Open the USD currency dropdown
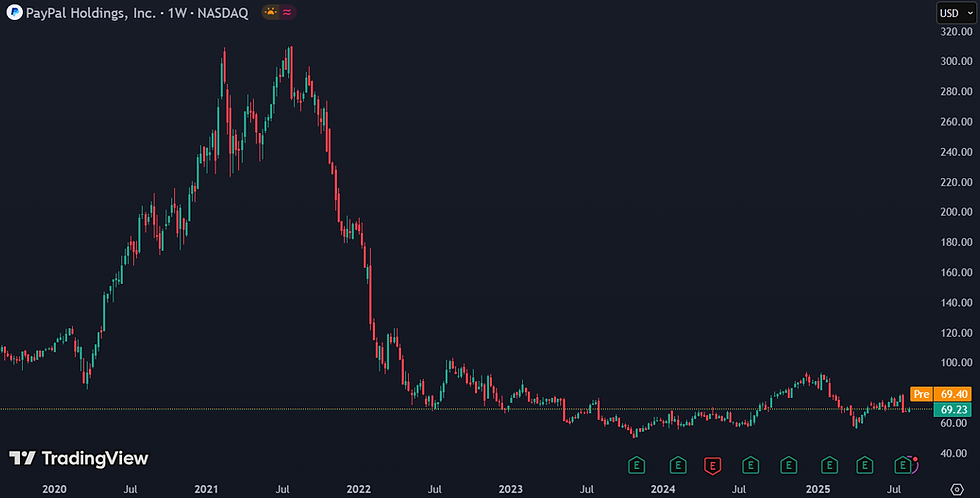Viewport: 980px width, 498px height. coord(956,13)
